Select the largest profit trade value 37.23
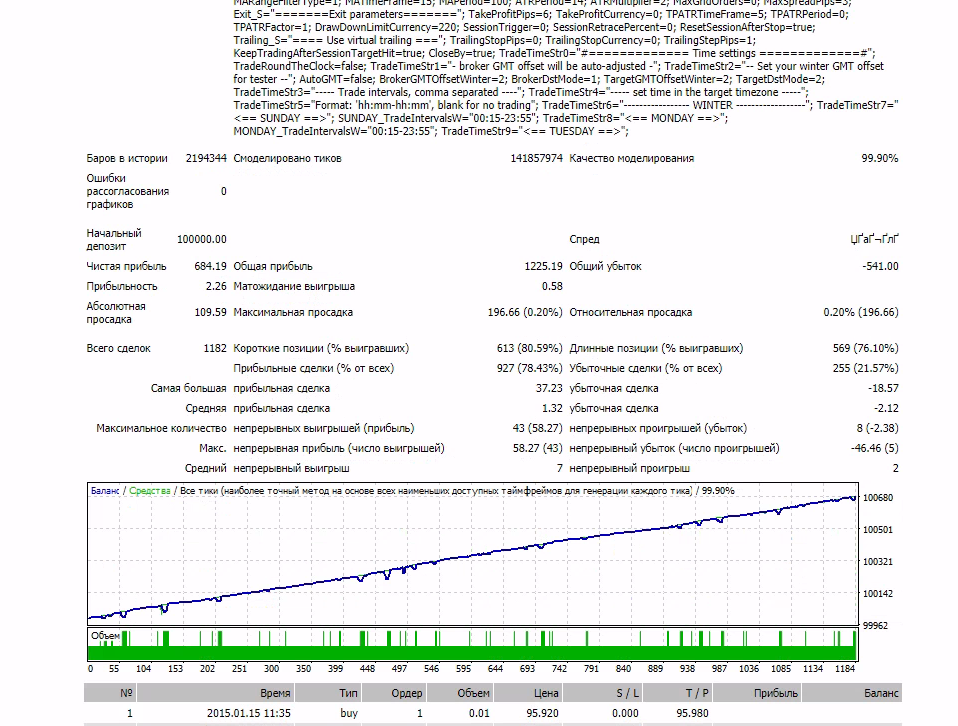958x726 pixels. coord(549,389)
